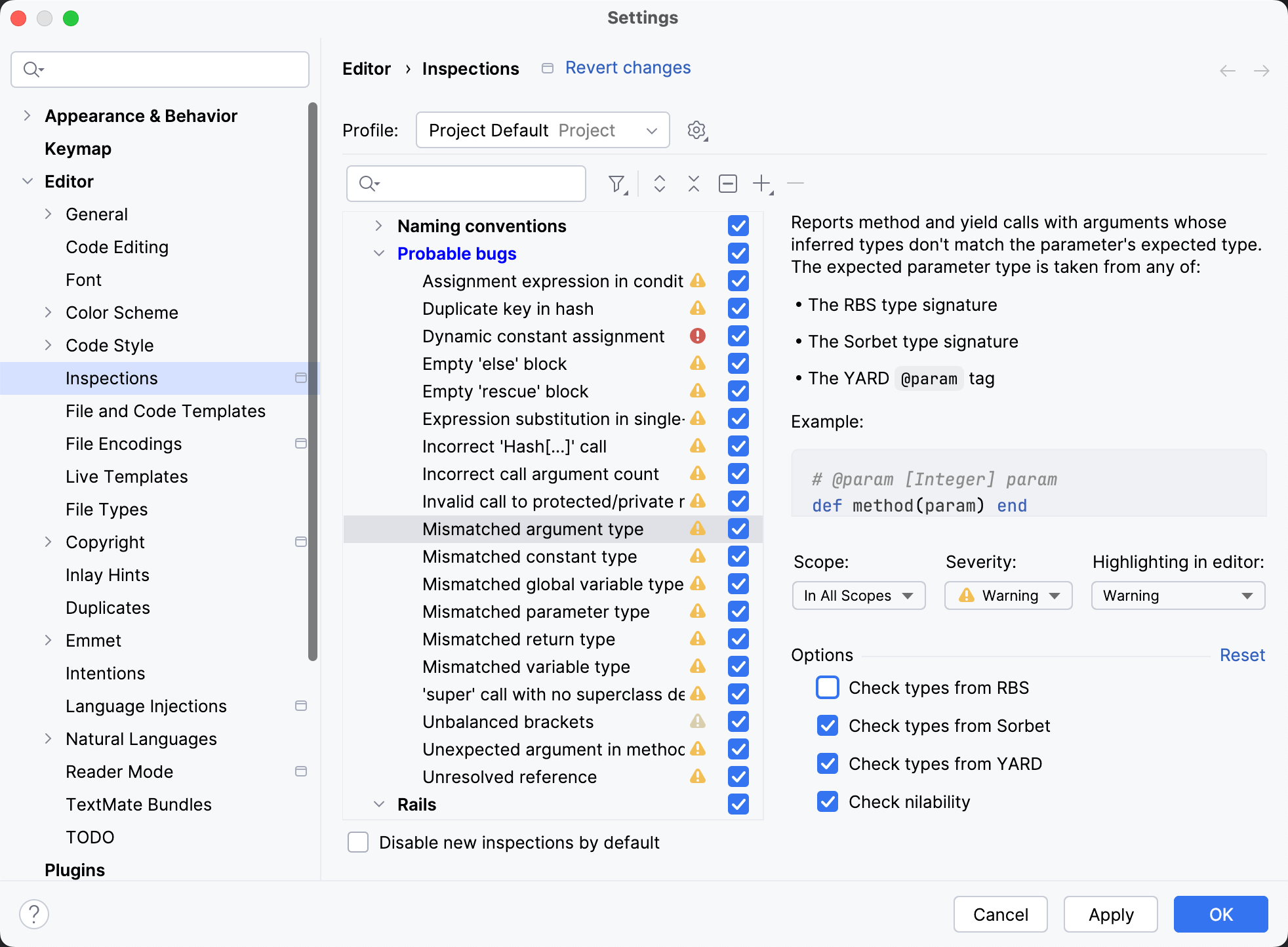The height and width of the screenshot is (947, 1288).
Task: Check Disable new inspections by default
Action: click(357, 842)
